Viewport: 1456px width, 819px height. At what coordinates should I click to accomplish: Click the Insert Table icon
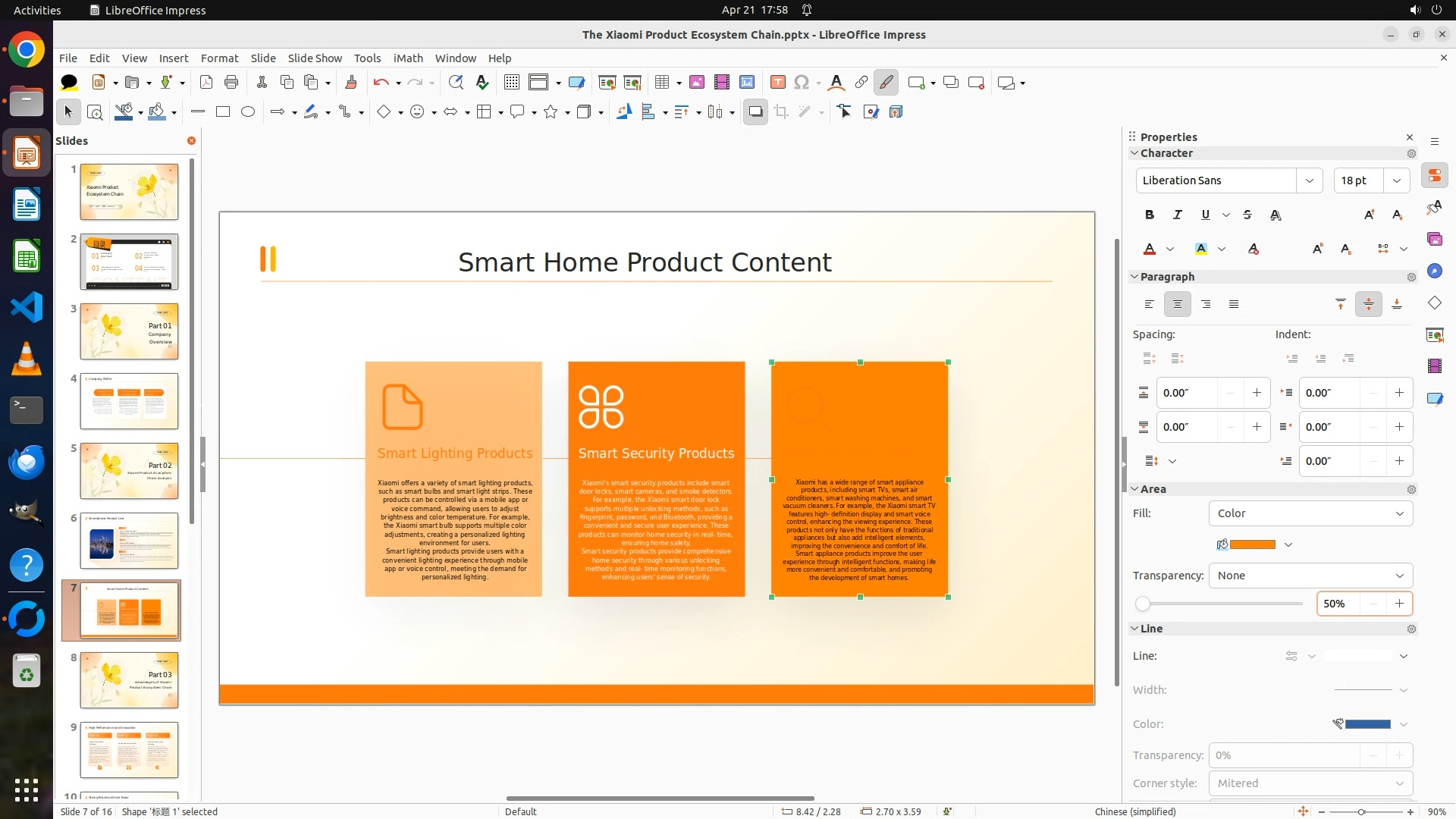[662, 83]
